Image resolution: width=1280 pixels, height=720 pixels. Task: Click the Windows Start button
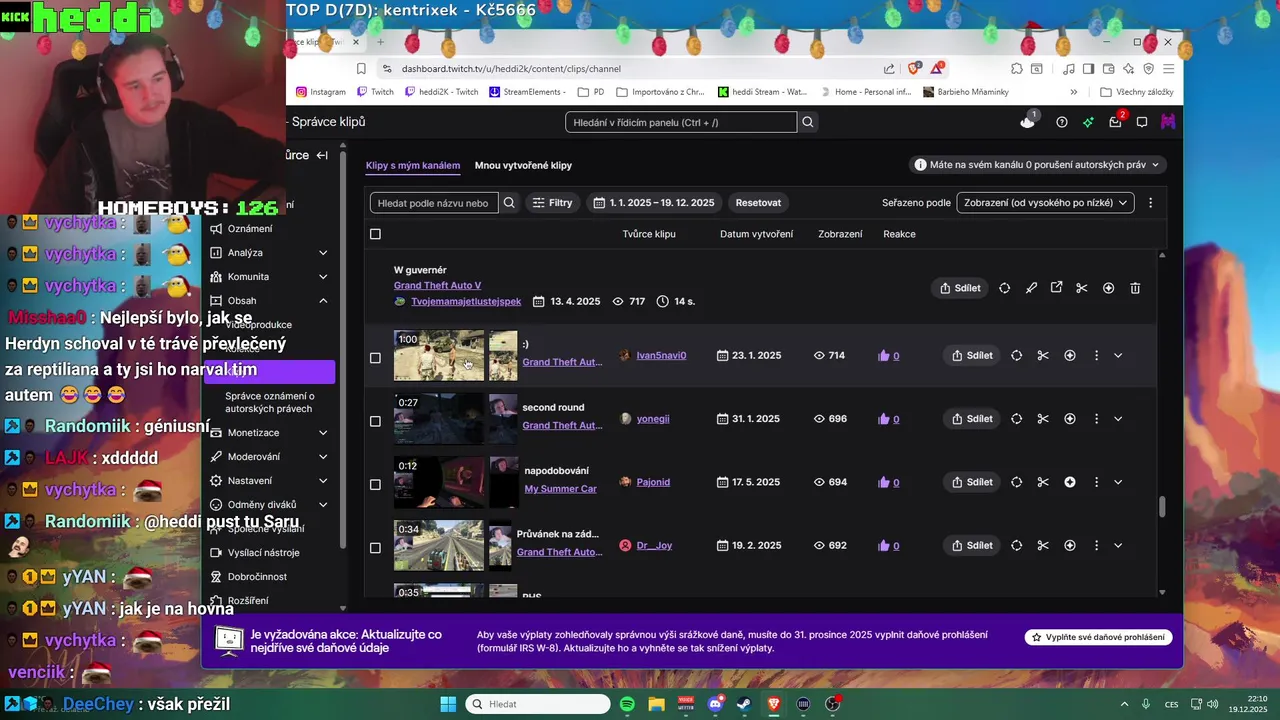[448, 704]
